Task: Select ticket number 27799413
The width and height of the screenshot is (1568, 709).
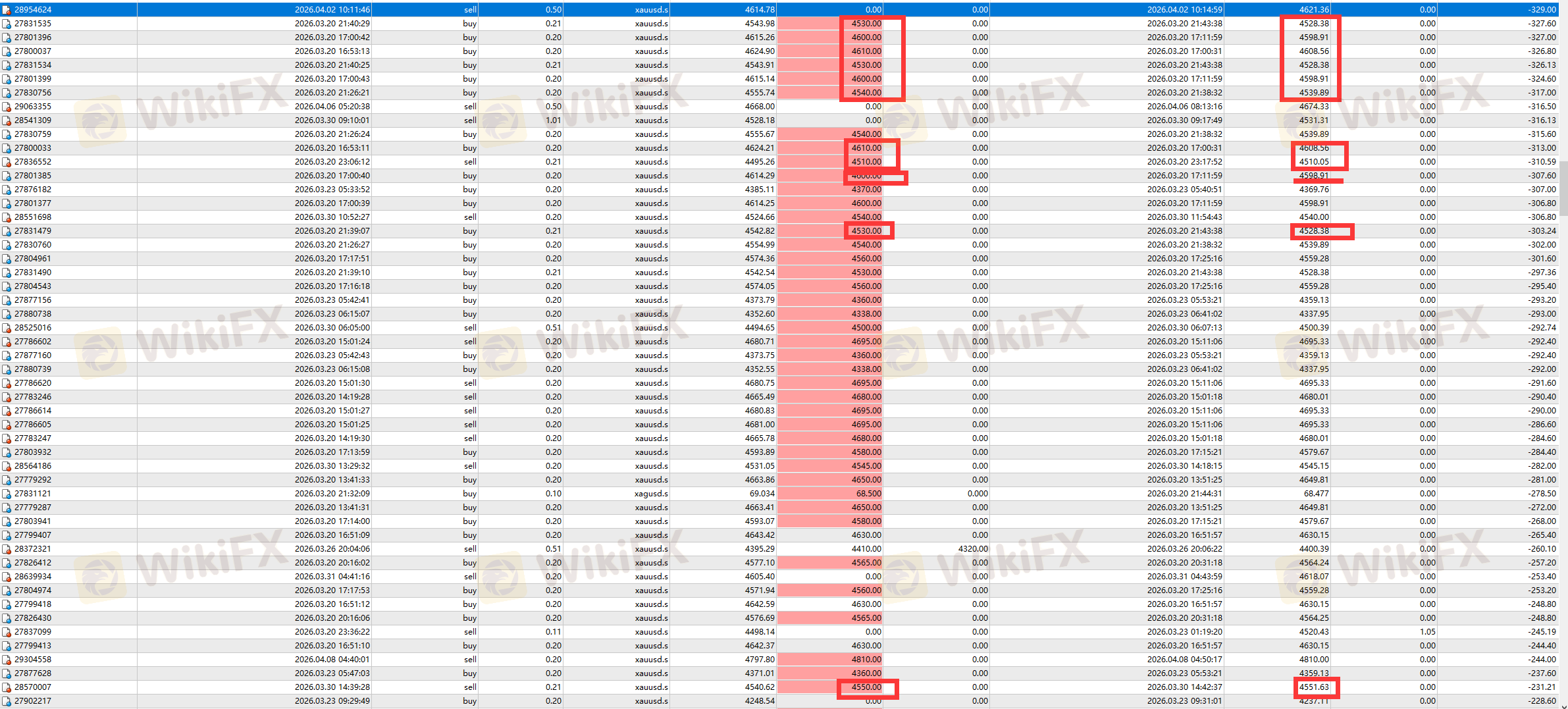Action: tap(33, 646)
